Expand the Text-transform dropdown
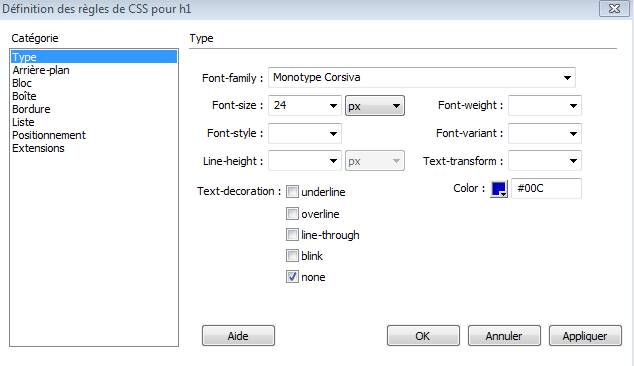The height and width of the screenshot is (366, 634). [545, 161]
